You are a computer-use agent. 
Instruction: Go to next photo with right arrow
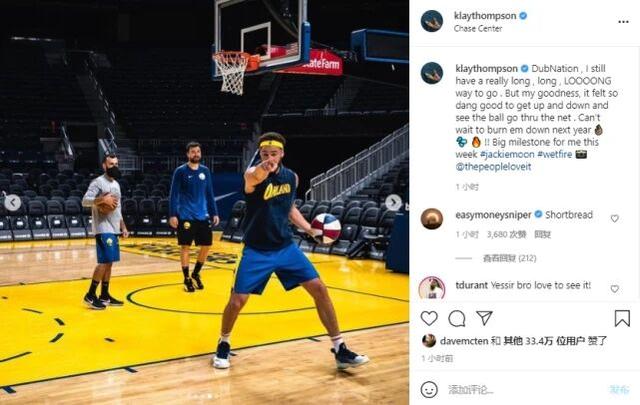394,202
